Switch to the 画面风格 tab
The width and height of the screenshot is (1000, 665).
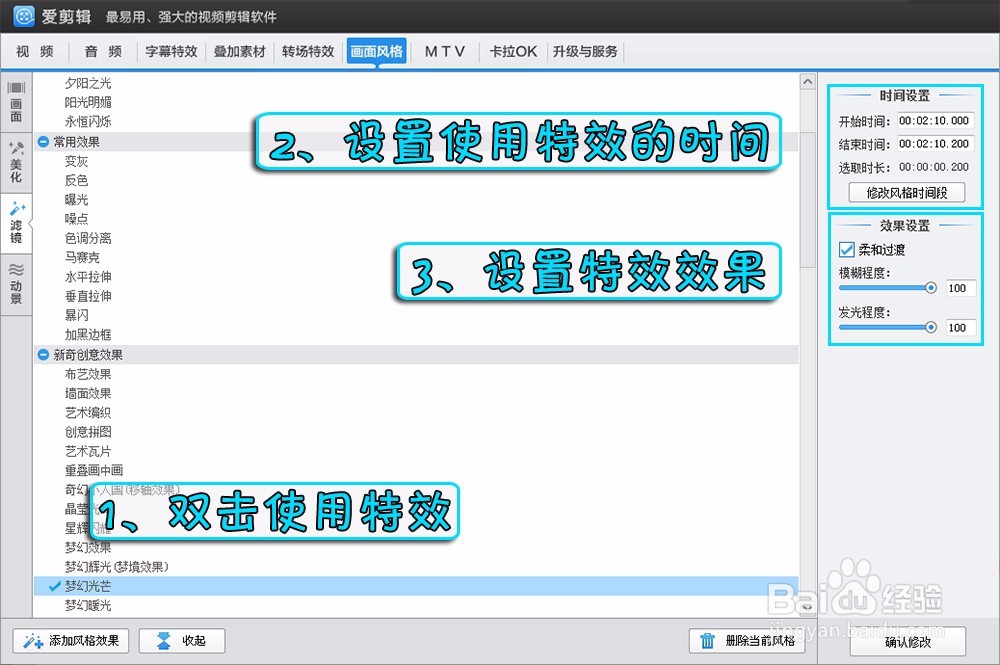[x=376, y=52]
